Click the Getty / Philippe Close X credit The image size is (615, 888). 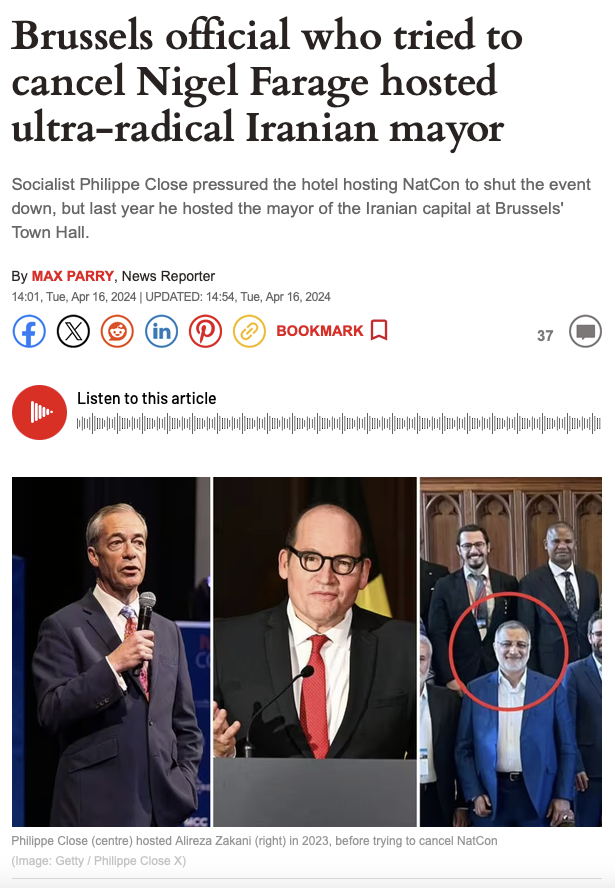99,861
